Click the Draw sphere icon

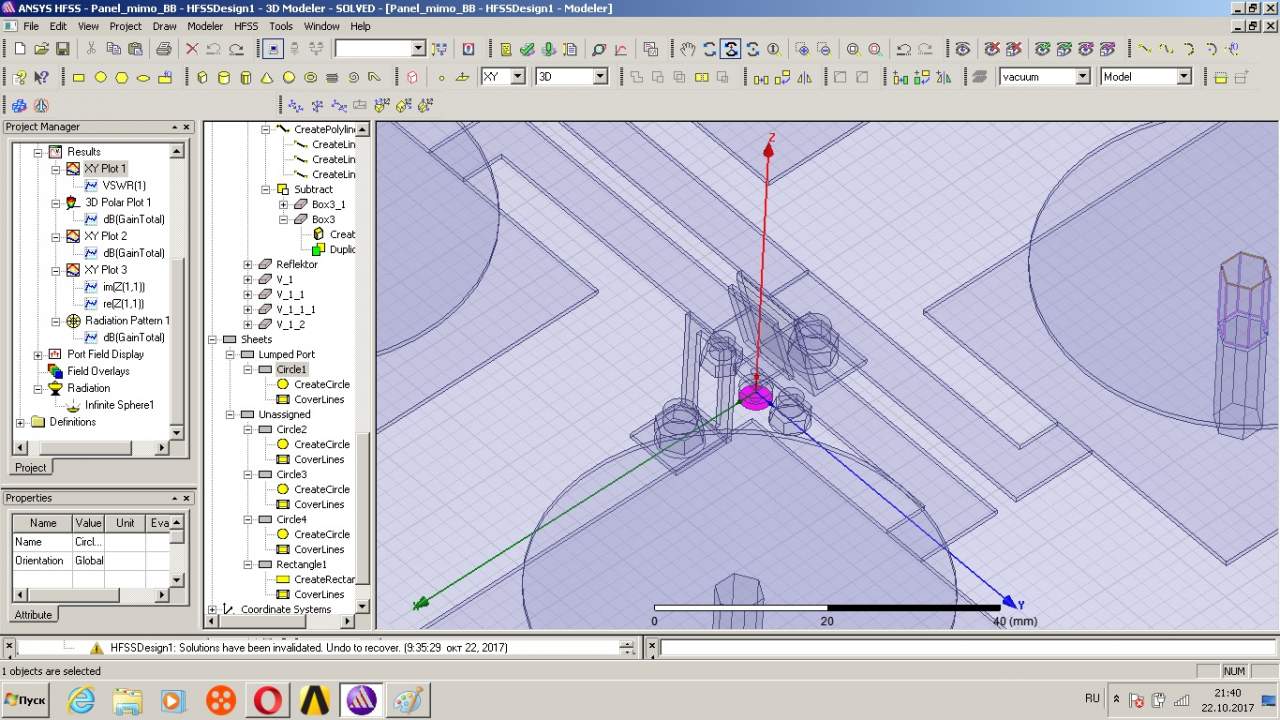click(x=289, y=77)
